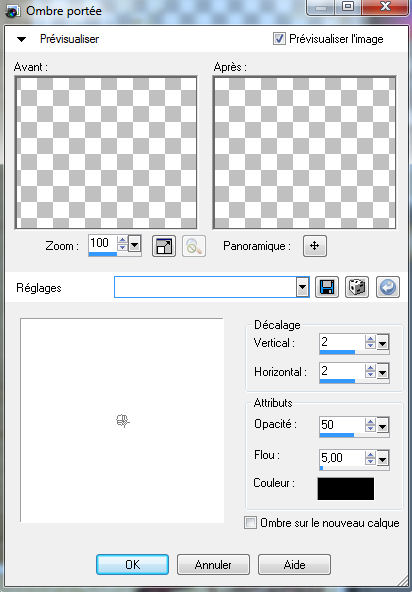Click the shadow offset crosshair handle
Screen dimensions: 412x592
(122, 420)
